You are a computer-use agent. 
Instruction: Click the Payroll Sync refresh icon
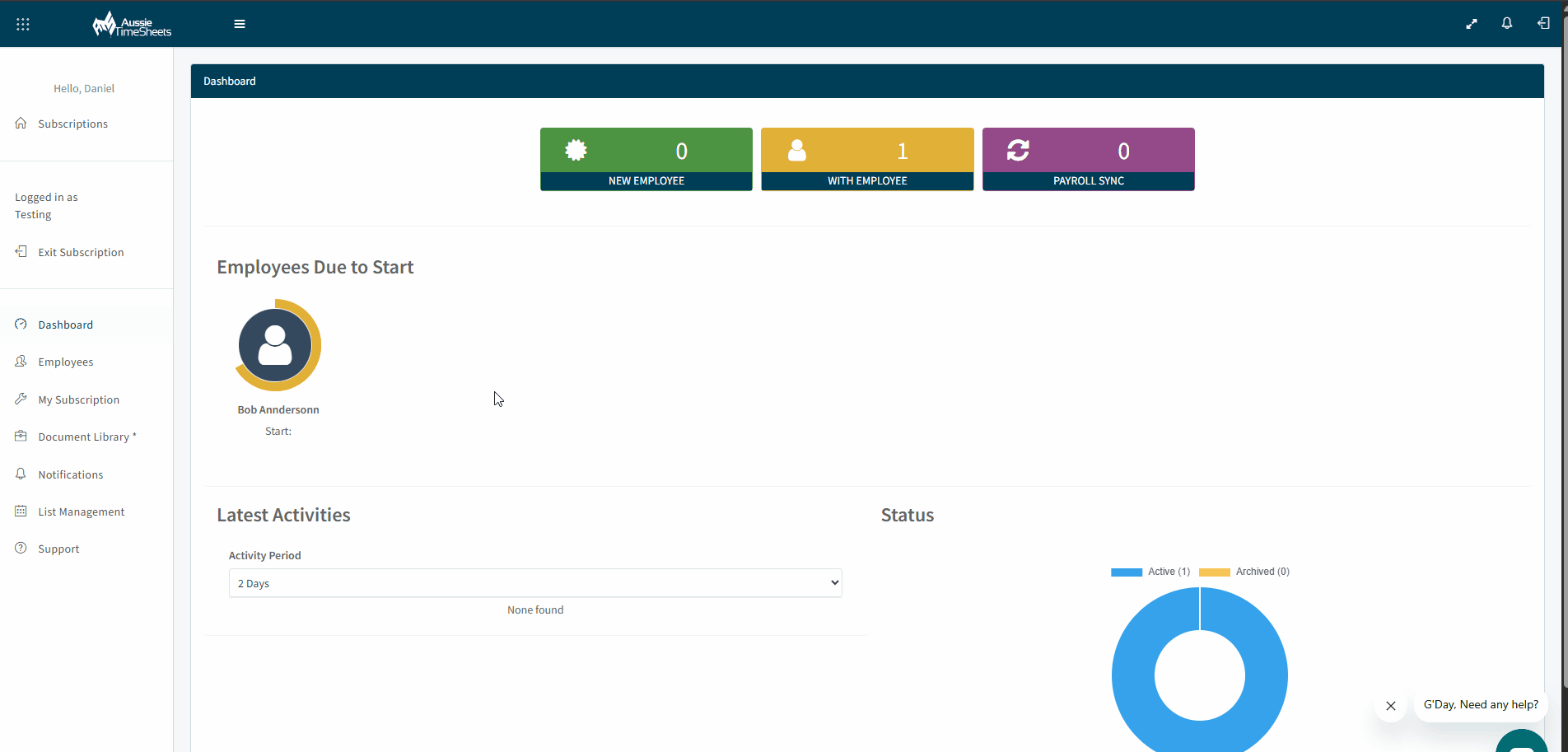1019,150
